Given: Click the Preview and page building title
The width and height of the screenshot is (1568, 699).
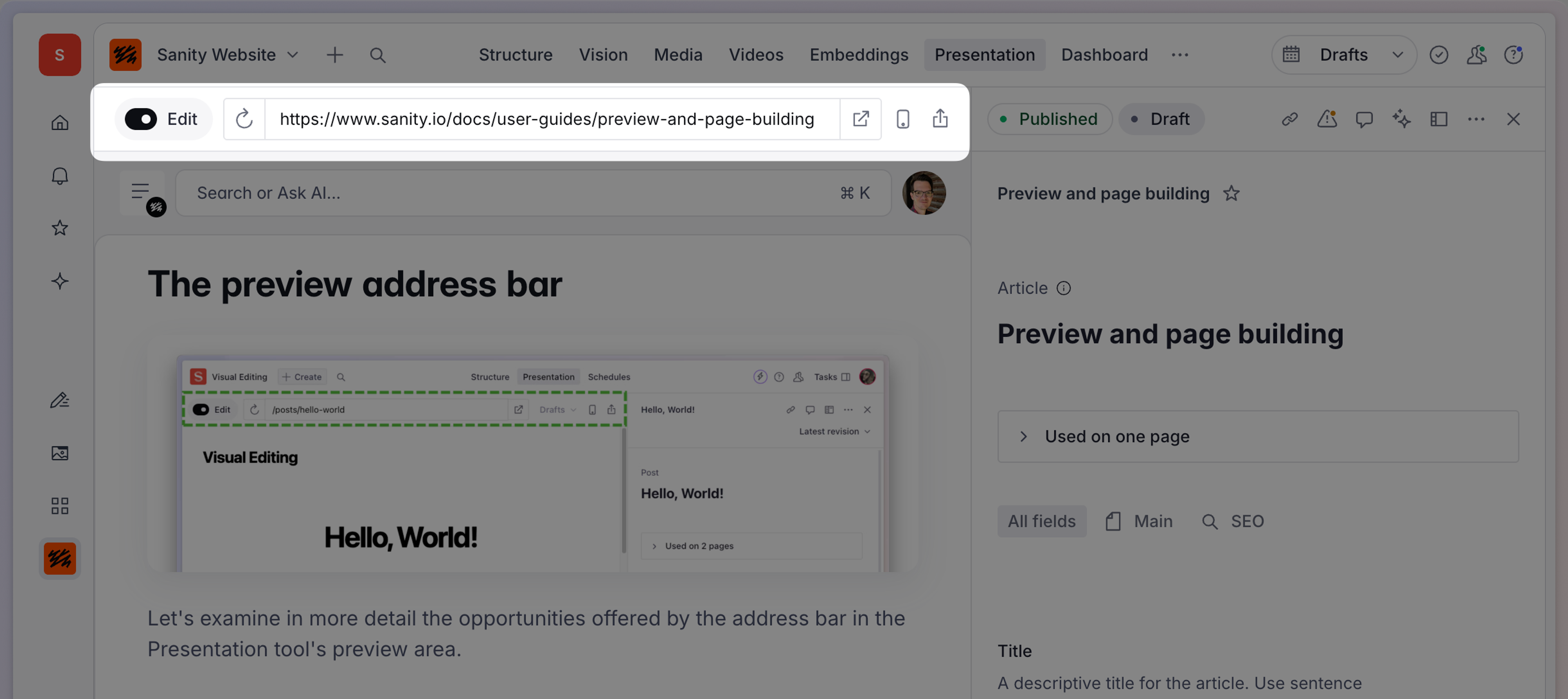Looking at the screenshot, I should click(x=1170, y=334).
